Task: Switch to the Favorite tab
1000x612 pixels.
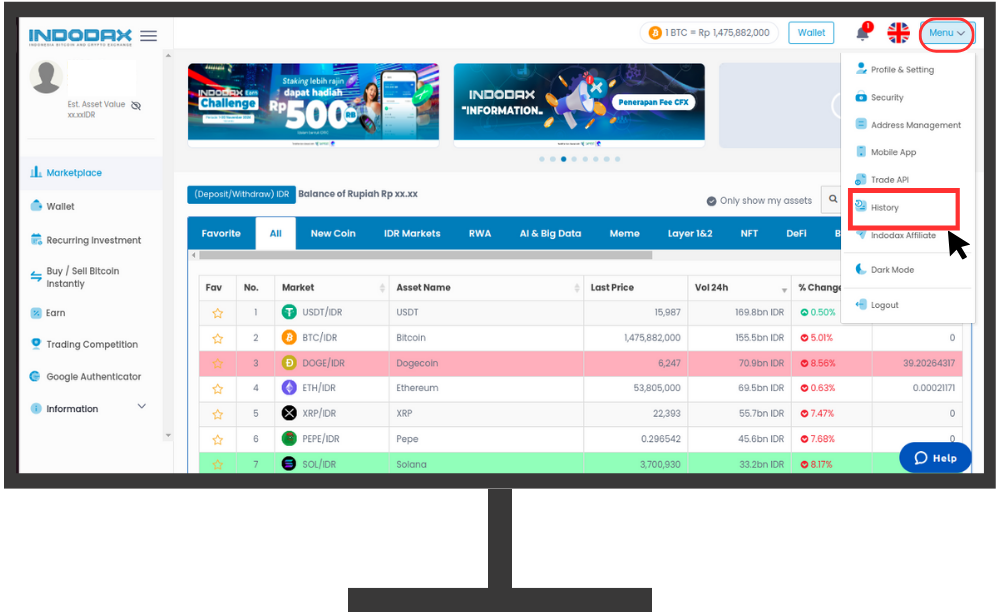Action: pos(221,233)
